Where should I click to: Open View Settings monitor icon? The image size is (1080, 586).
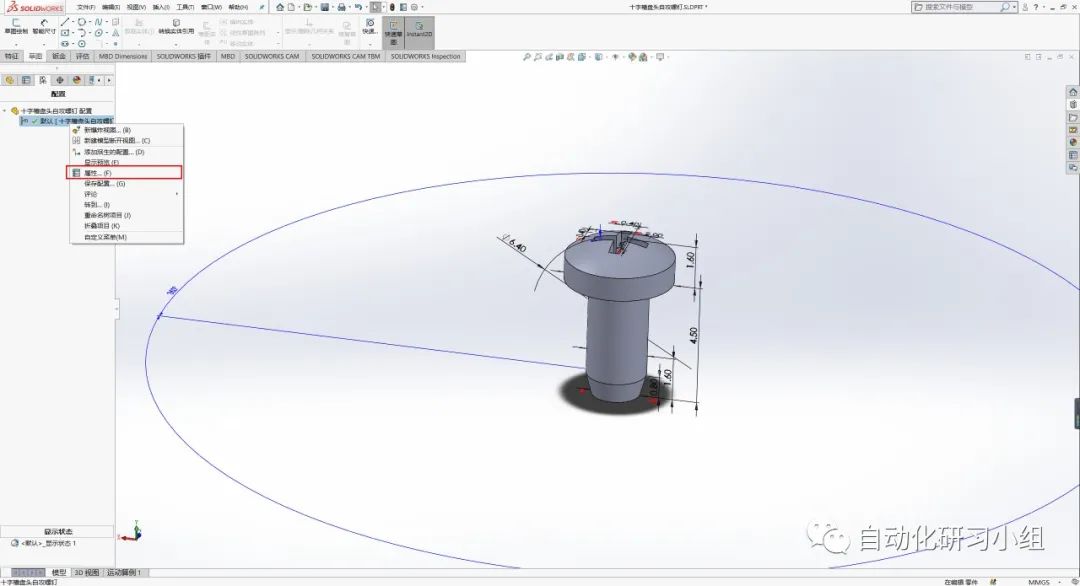click(x=660, y=57)
